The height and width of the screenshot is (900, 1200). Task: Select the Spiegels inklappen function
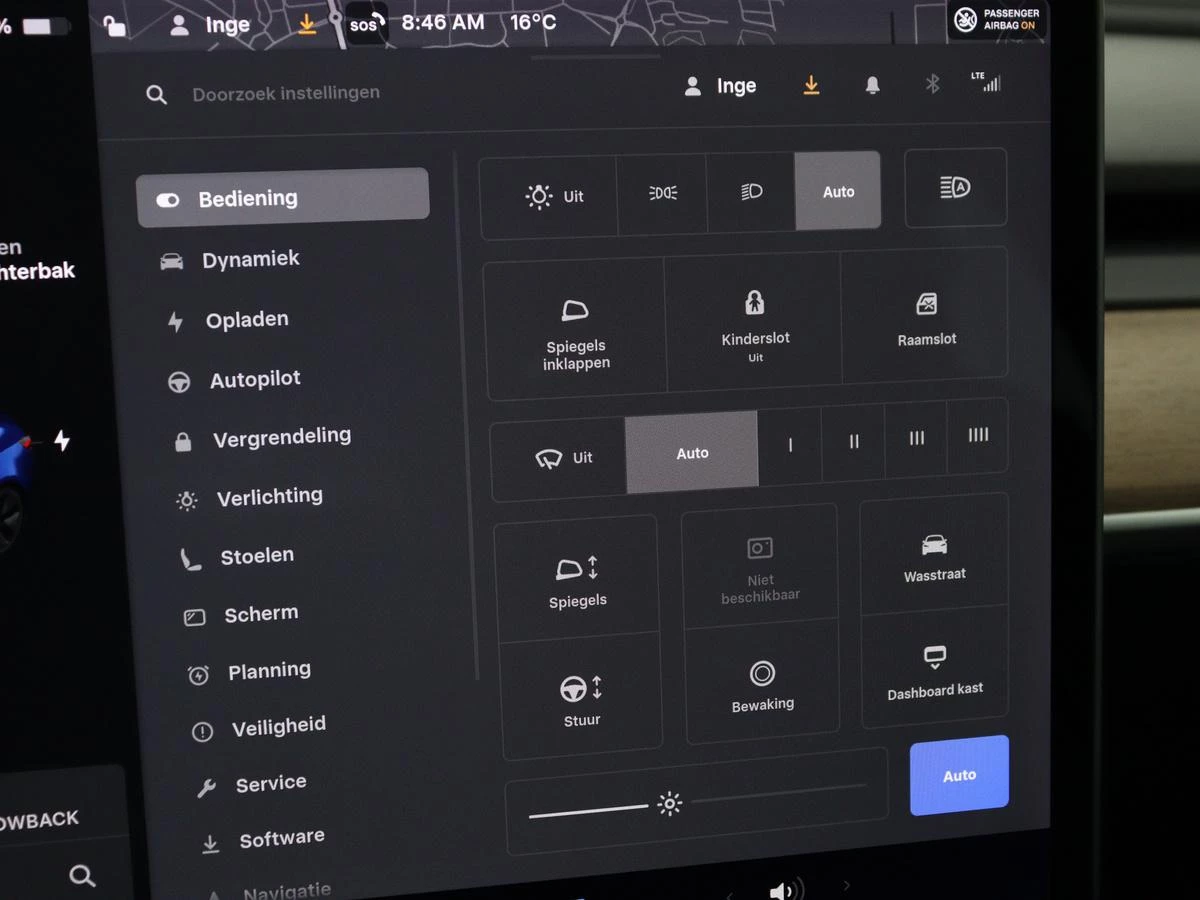tap(575, 330)
